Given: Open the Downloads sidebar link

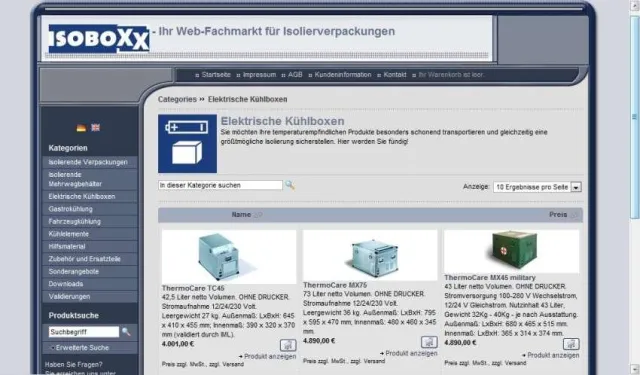Looking at the screenshot, I should [x=90, y=284].
